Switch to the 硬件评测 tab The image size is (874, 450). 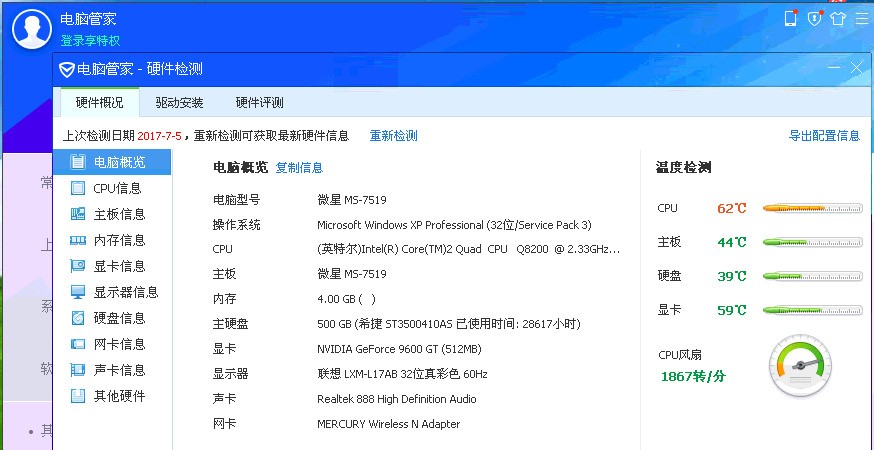point(259,103)
